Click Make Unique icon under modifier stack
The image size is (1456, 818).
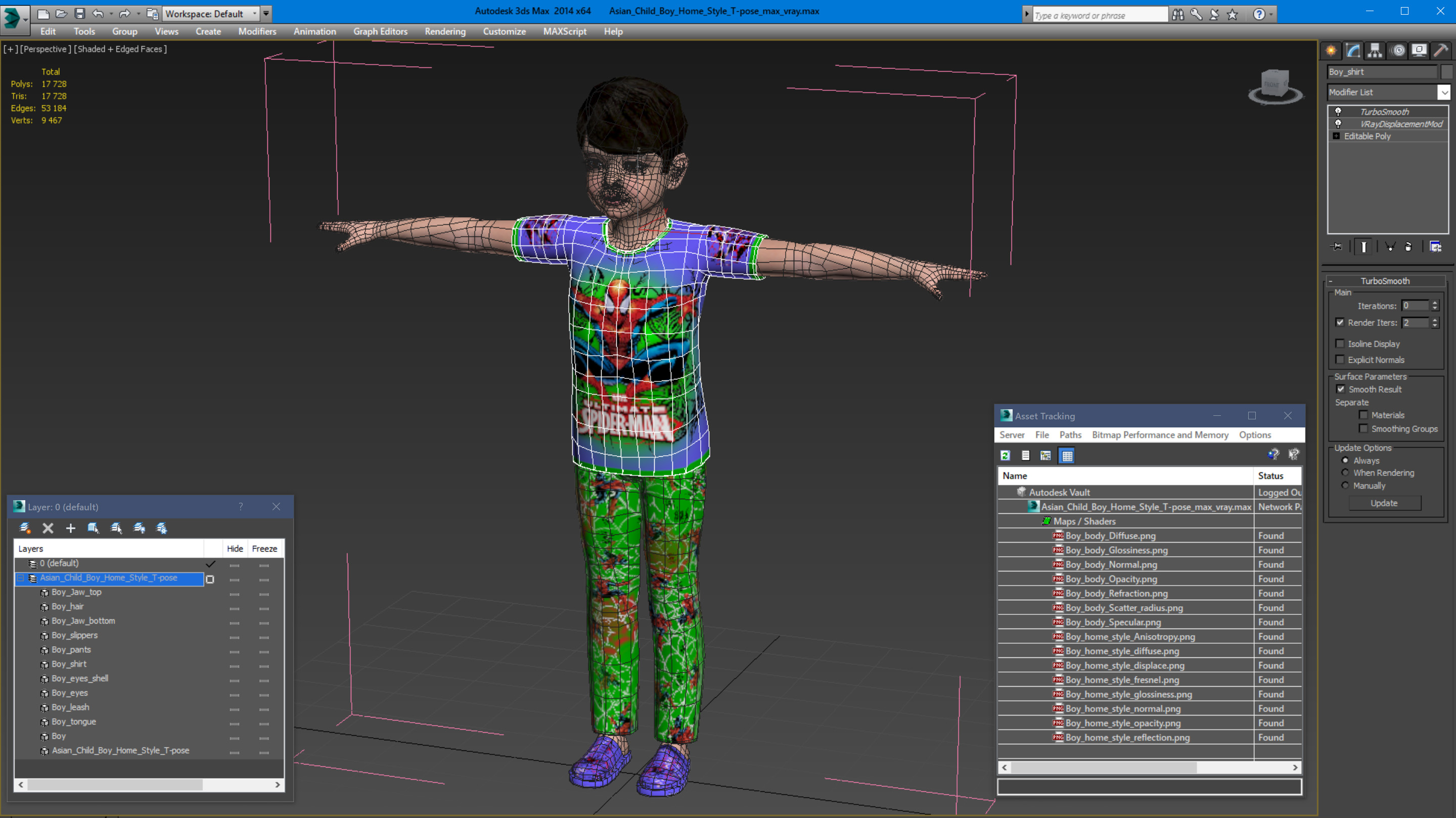[1390, 246]
